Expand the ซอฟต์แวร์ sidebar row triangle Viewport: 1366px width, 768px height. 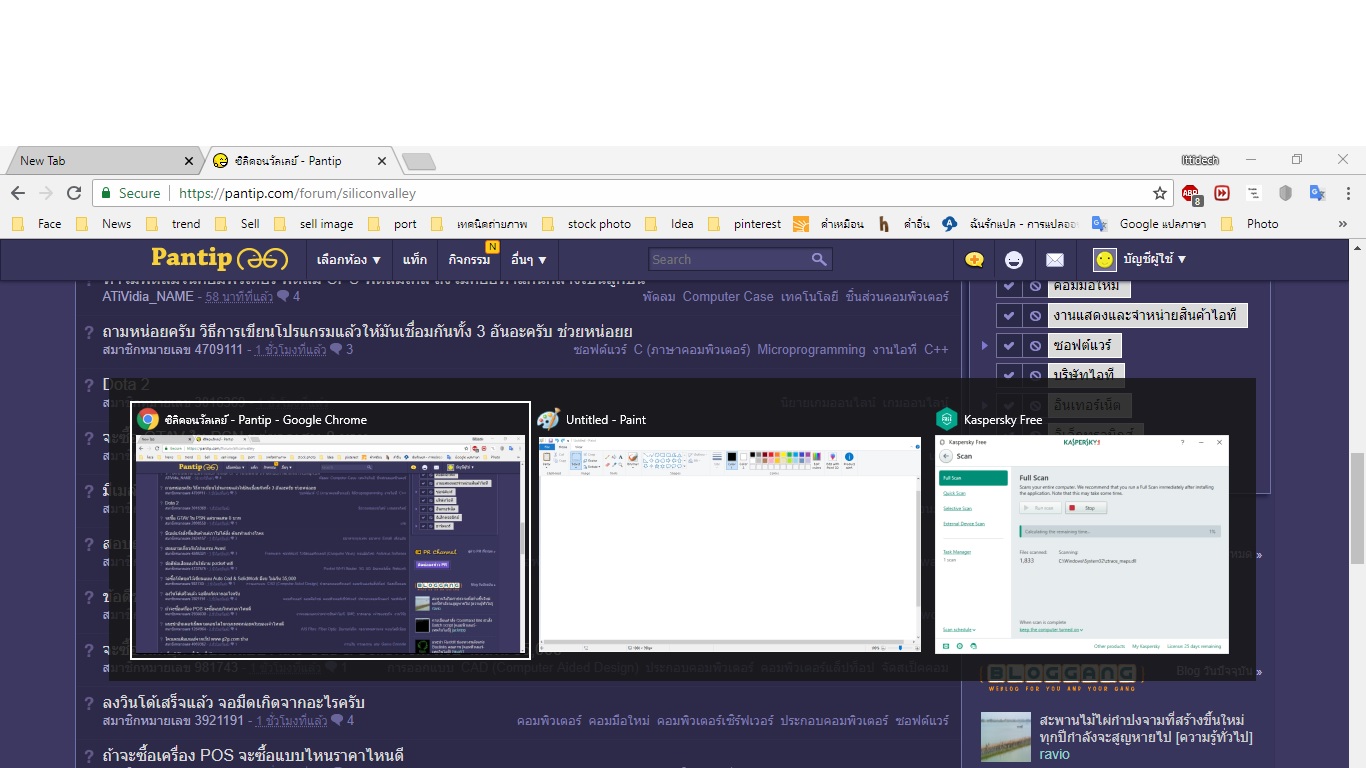tap(985, 346)
